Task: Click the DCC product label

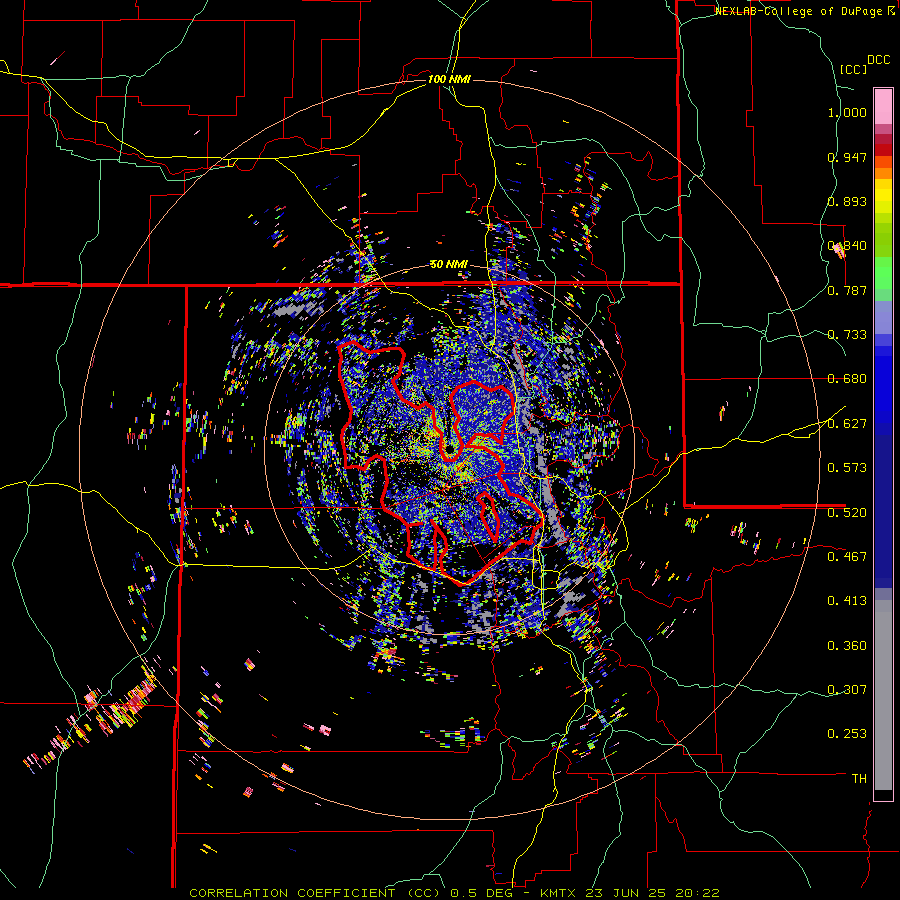Action: pos(878,60)
